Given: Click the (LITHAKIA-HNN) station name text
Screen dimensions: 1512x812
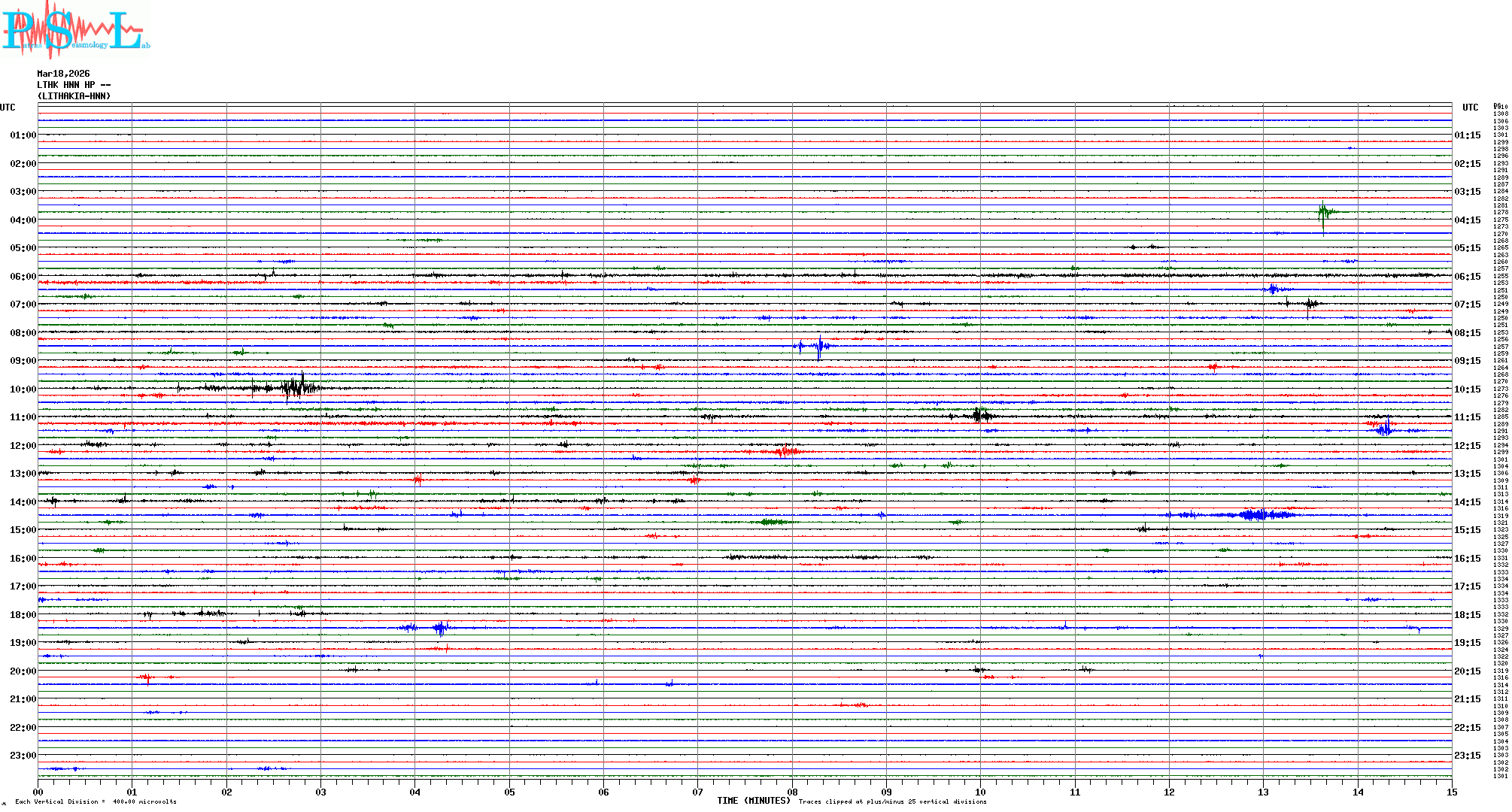Looking at the screenshot, I should [74, 96].
